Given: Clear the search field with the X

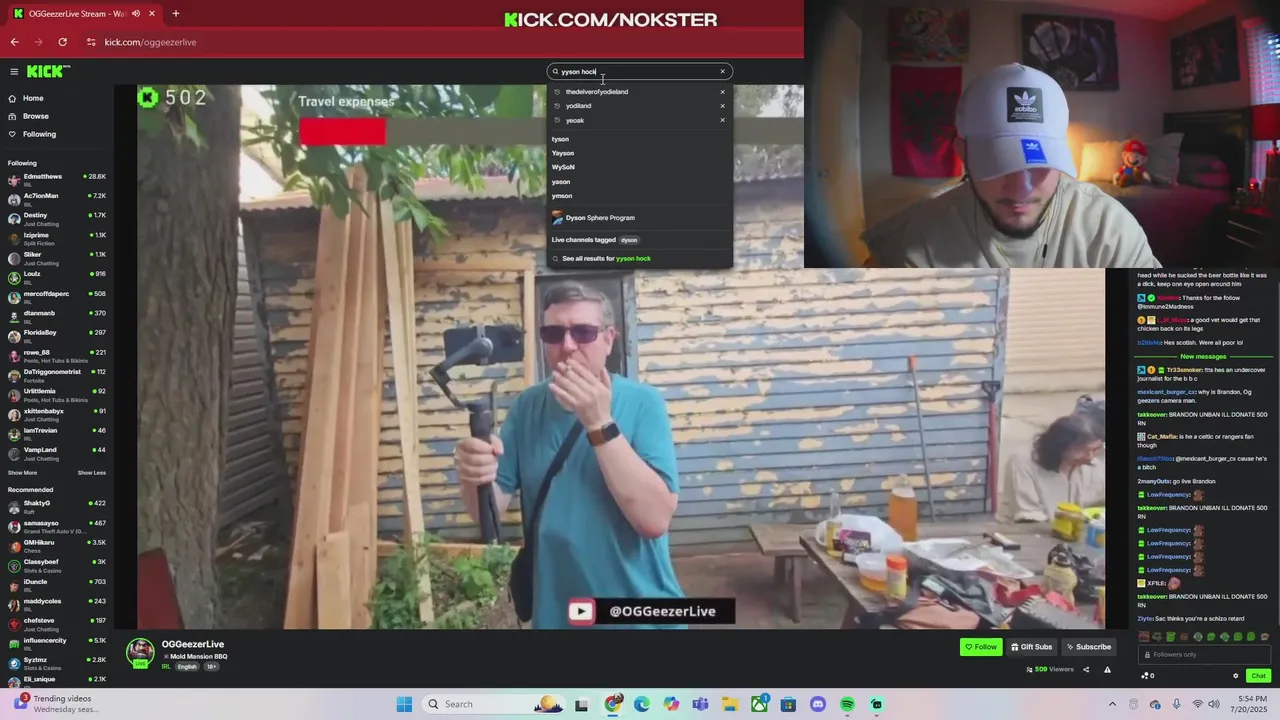Looking at the screenshot, I should point(722,71).
